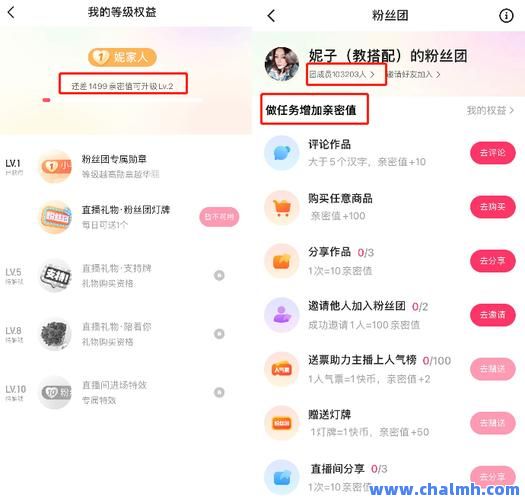Go back from 粉丝团 page
525x500 pixels.
coord(271,16)
